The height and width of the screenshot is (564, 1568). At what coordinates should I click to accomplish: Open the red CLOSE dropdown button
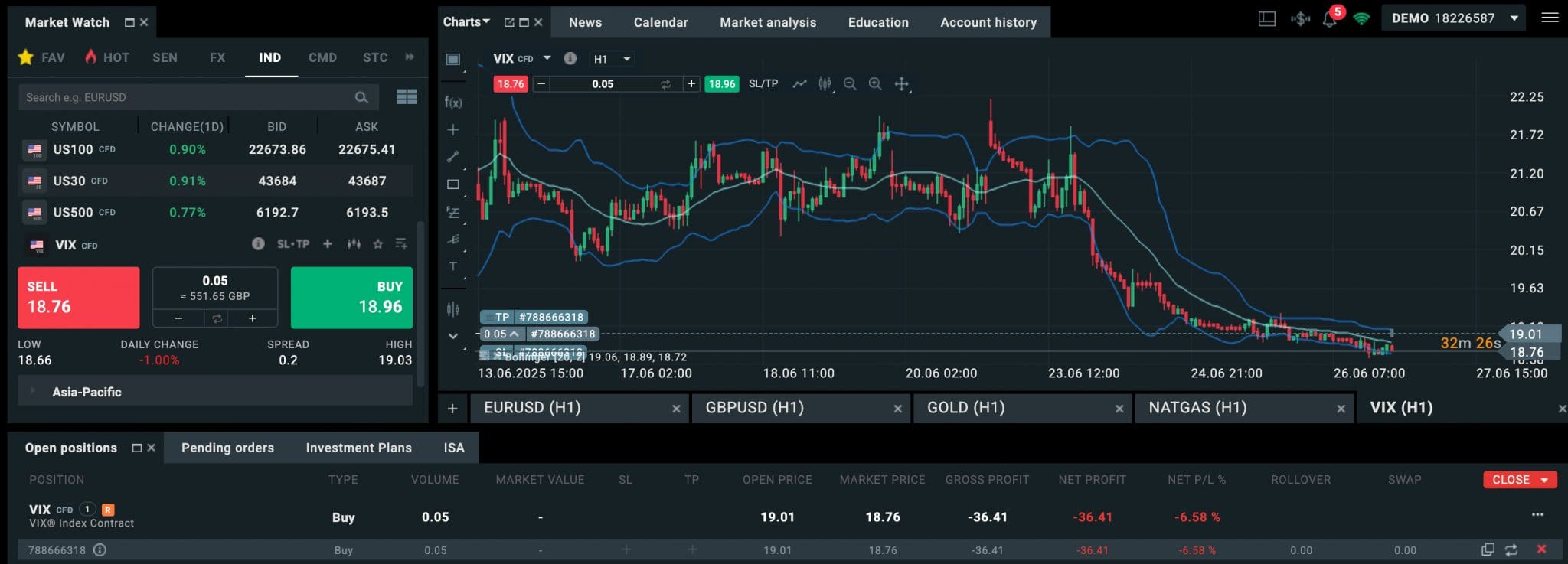1520,479
